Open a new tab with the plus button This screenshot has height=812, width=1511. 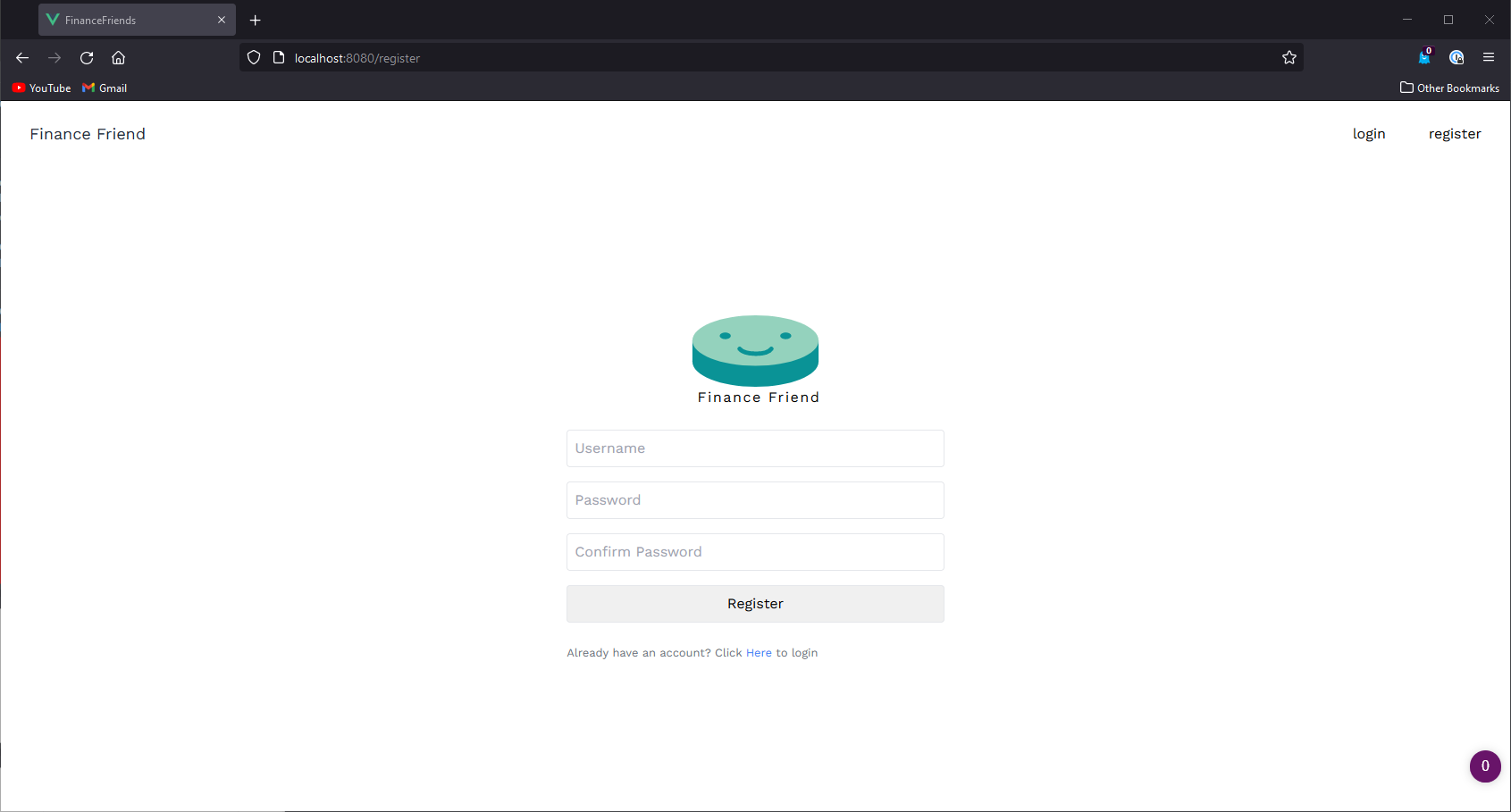click(256, 20)
